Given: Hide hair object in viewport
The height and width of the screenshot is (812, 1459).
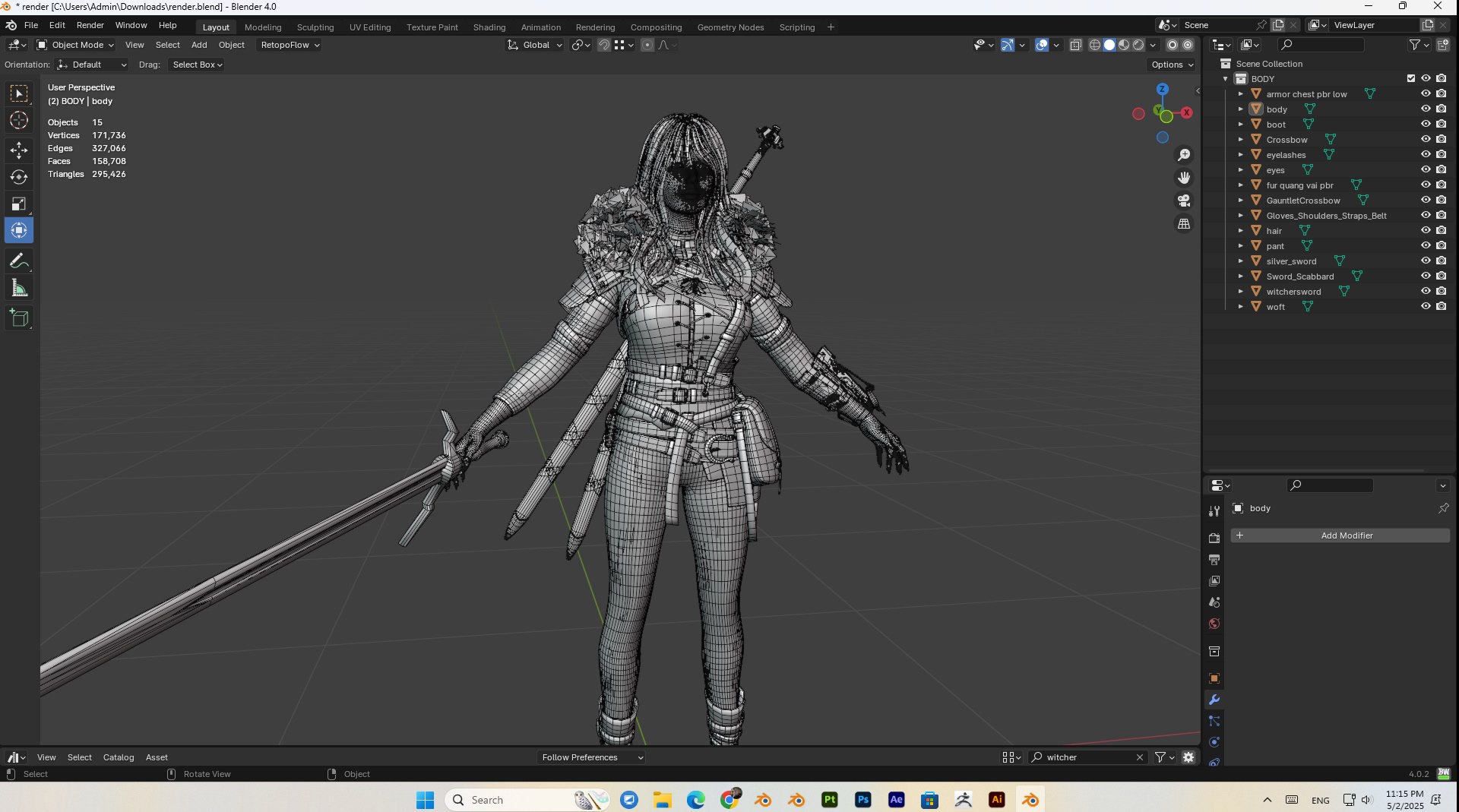Looking at the screenshot, I should coord(1426,231).
